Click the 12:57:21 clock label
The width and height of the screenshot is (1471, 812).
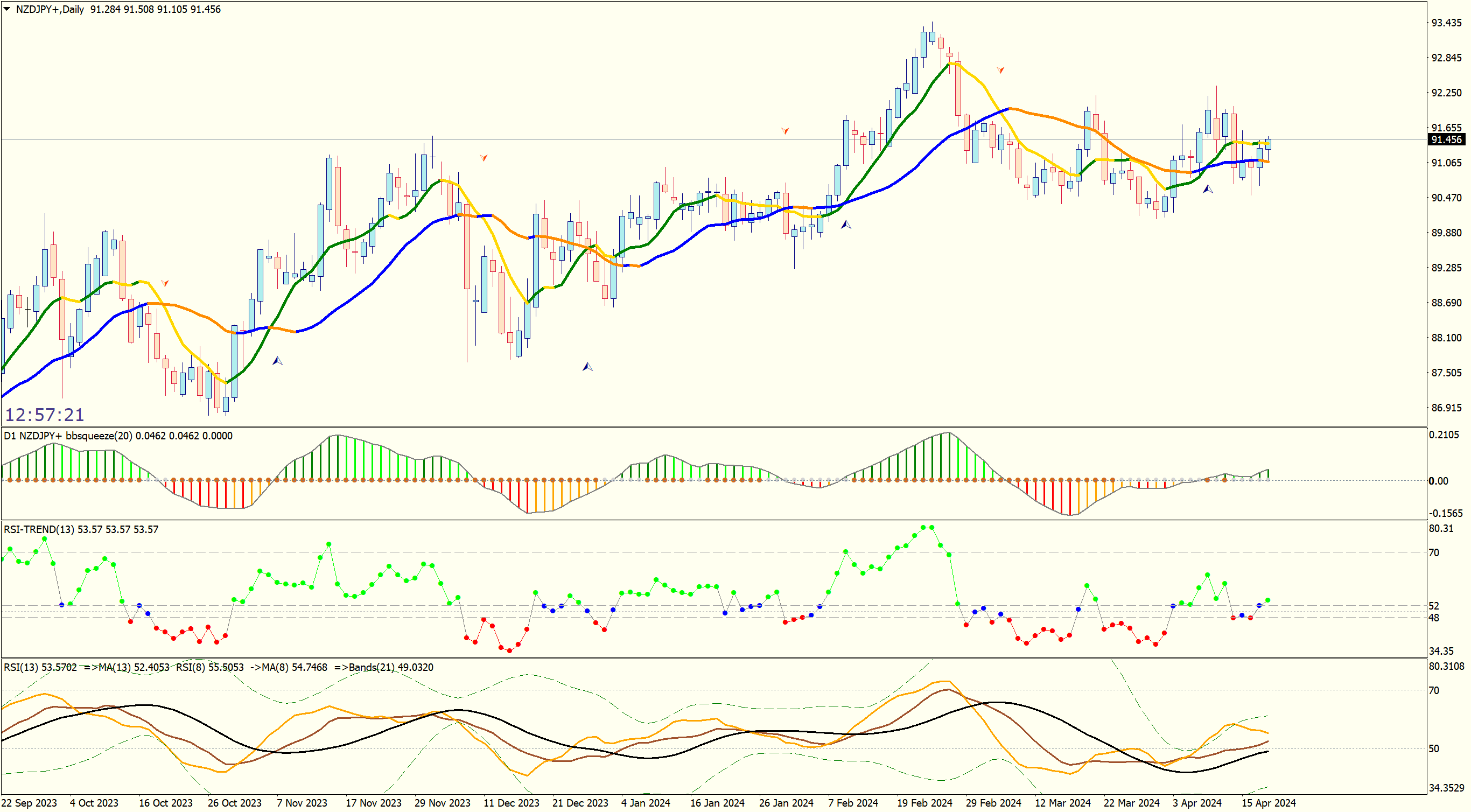point(45,415)
